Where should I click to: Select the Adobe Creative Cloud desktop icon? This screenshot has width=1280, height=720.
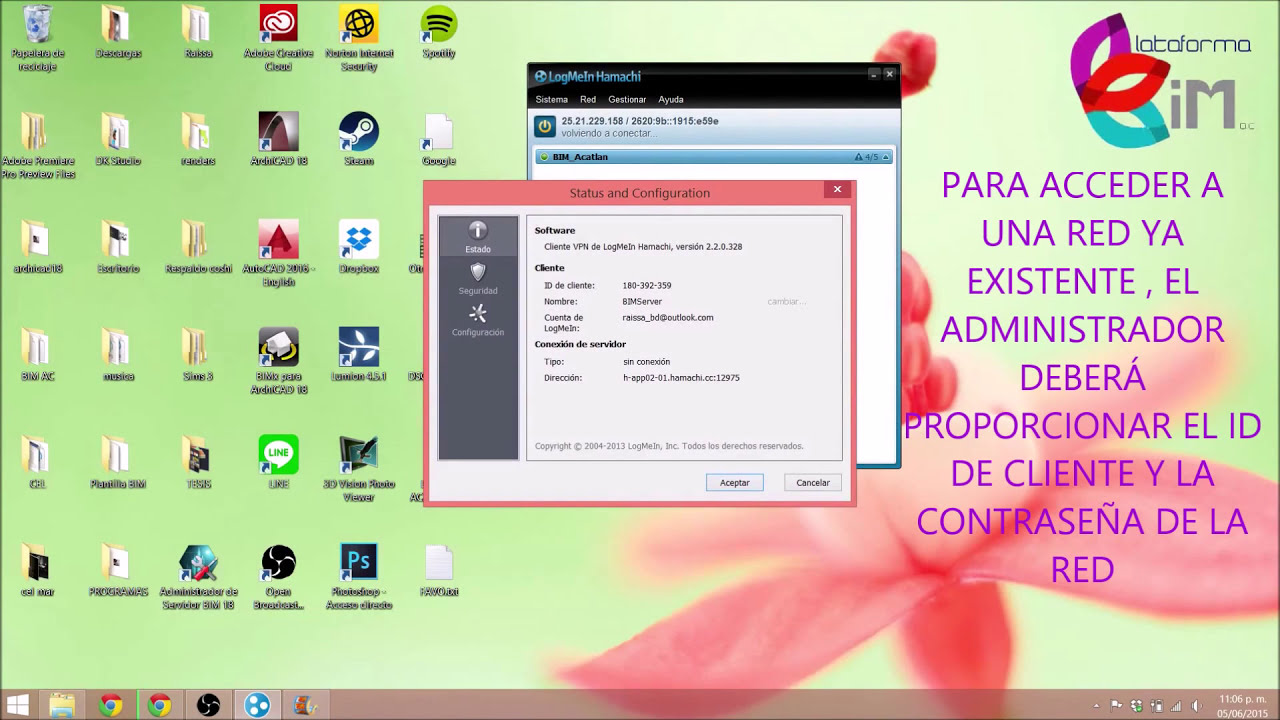point(279,40)
